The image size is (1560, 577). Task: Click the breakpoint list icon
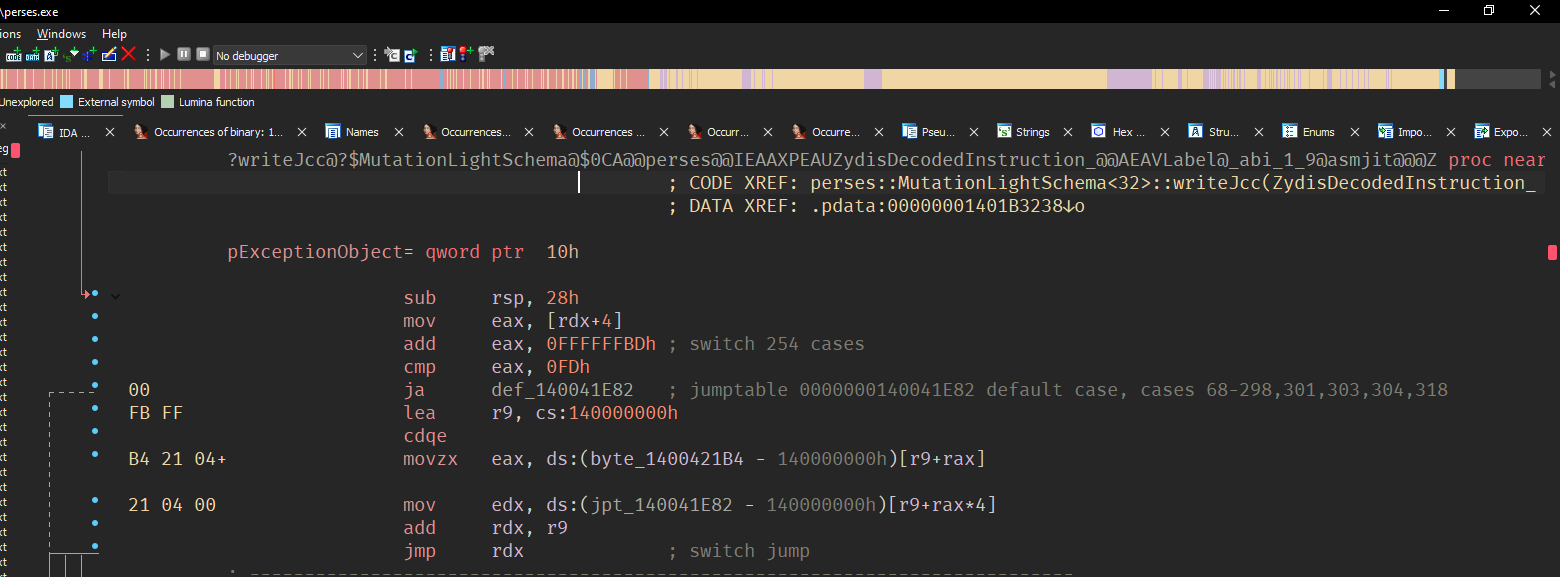[x=448, y=54]
